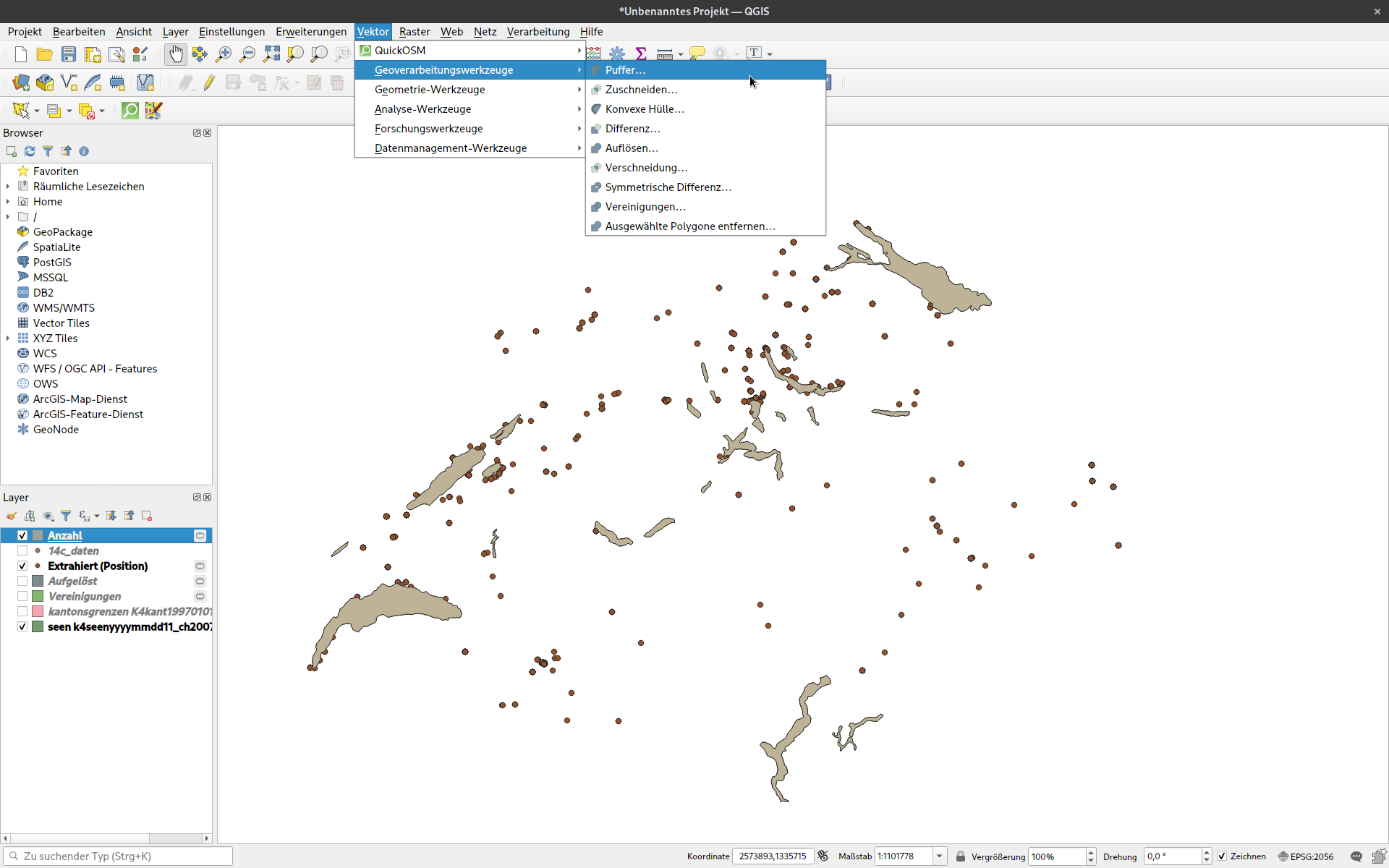Click the kantonsgrenzen pink color swatch
The height and width of the screenshot is (868, 1389).
click(x=38, y=612)
